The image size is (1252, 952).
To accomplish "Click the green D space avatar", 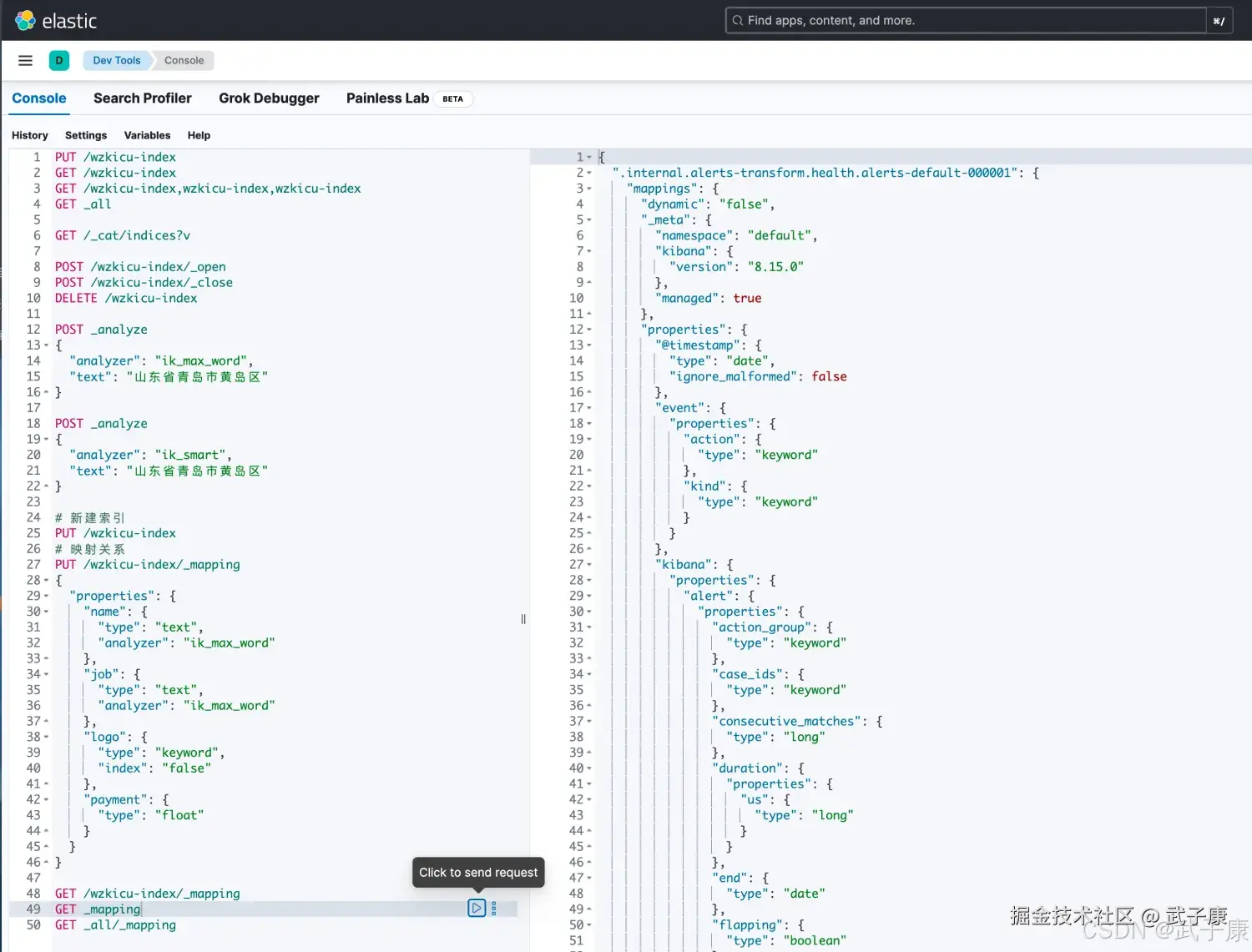I will 58,60.
